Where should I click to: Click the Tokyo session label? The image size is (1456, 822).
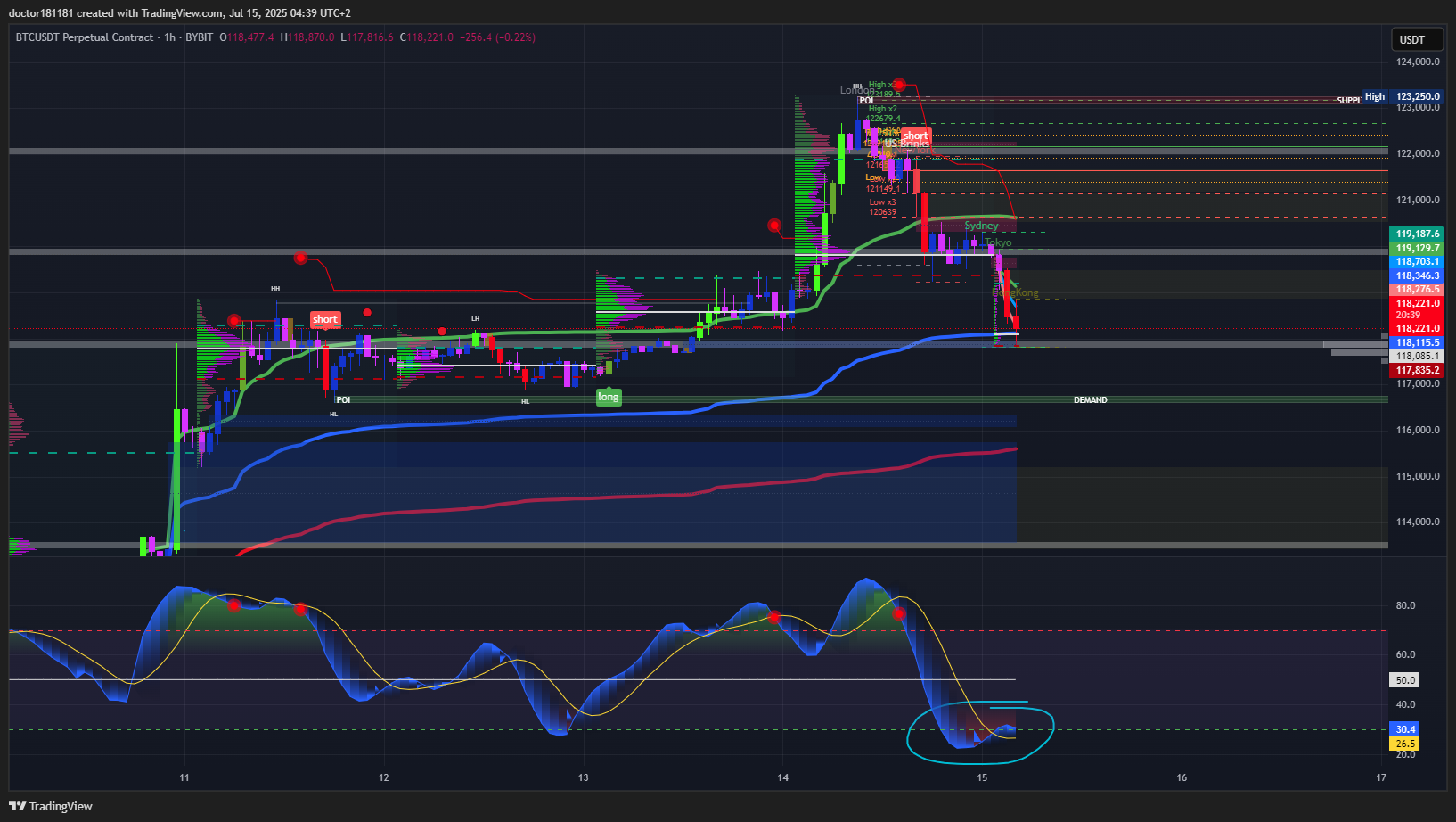(x=999, y=242)
